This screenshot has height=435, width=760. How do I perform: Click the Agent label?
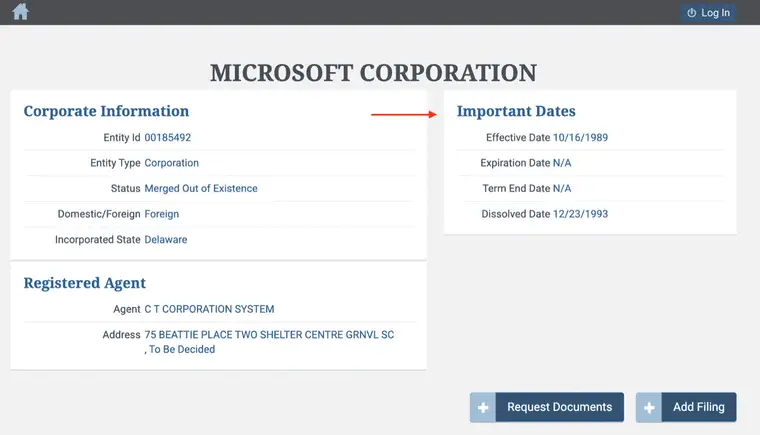point(127,309)
